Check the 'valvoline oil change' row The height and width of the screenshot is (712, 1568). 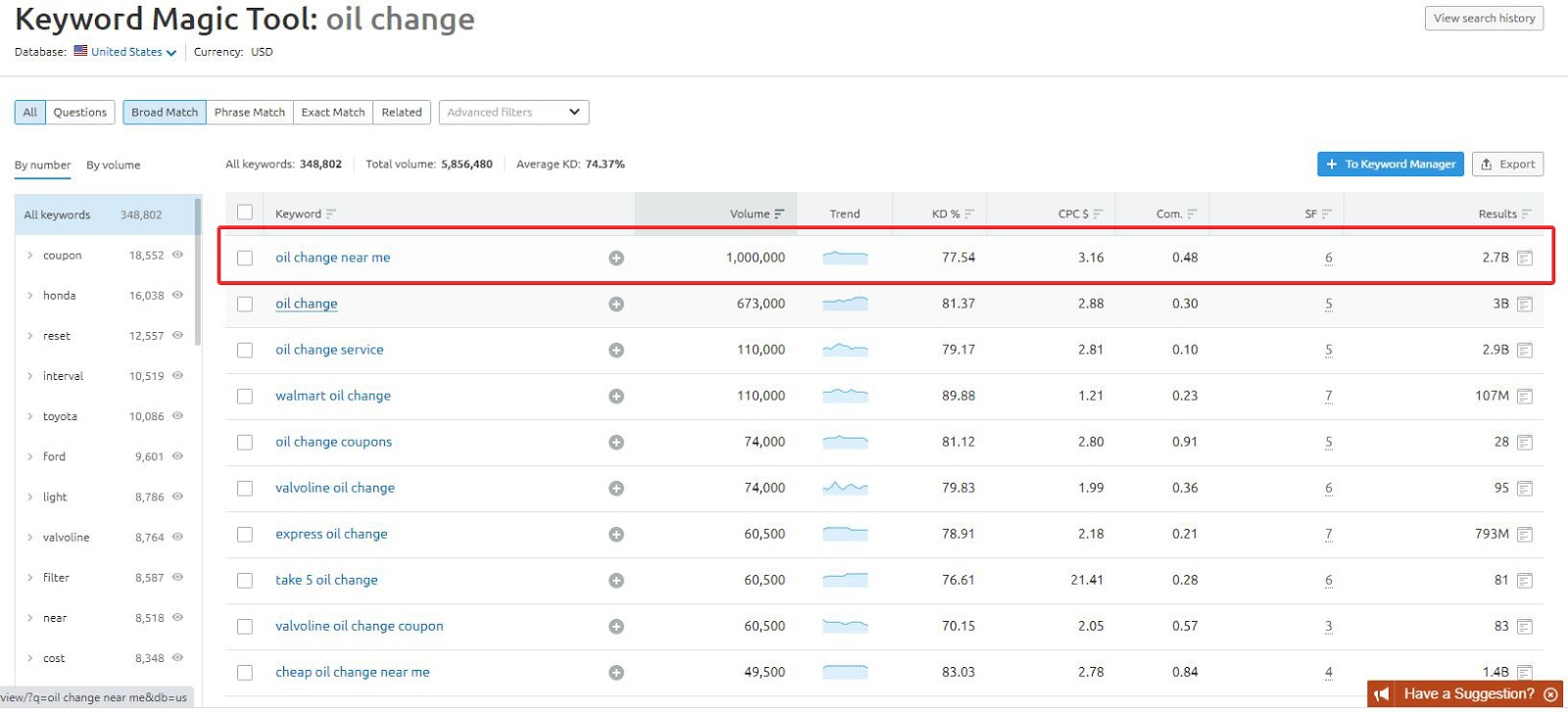245,489
